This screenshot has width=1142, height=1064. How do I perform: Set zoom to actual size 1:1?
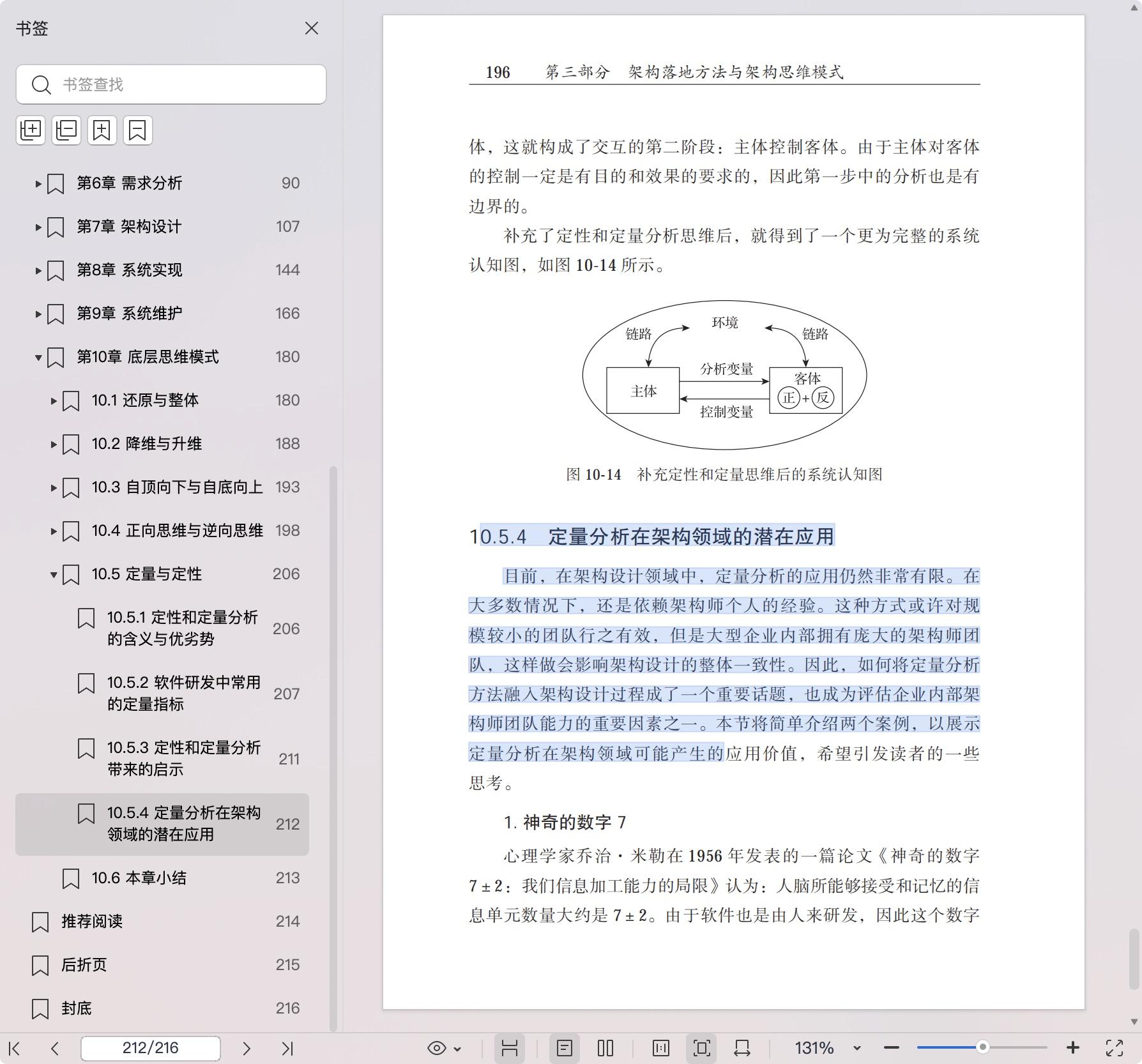click(x=661, y=1048)
